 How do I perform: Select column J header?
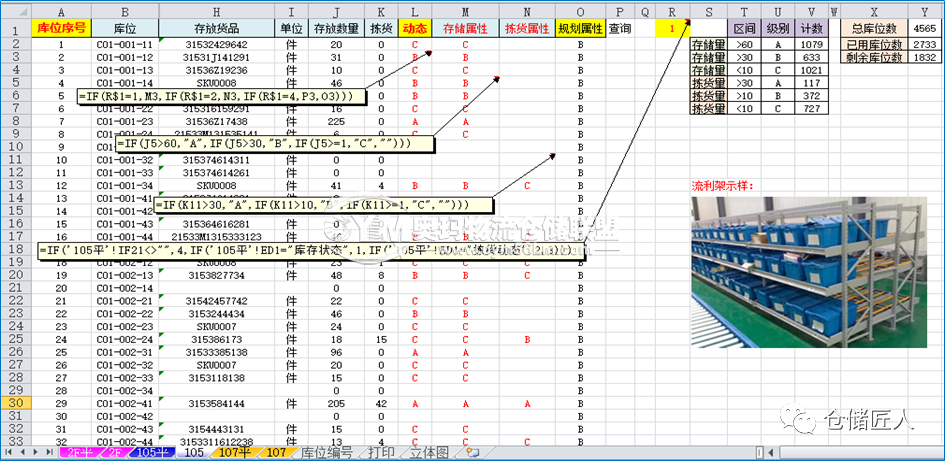coord(336,11)
